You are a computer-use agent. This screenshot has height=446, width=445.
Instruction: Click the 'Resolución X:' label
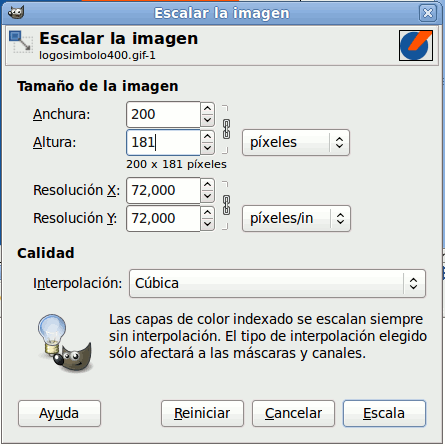(76, 190)
